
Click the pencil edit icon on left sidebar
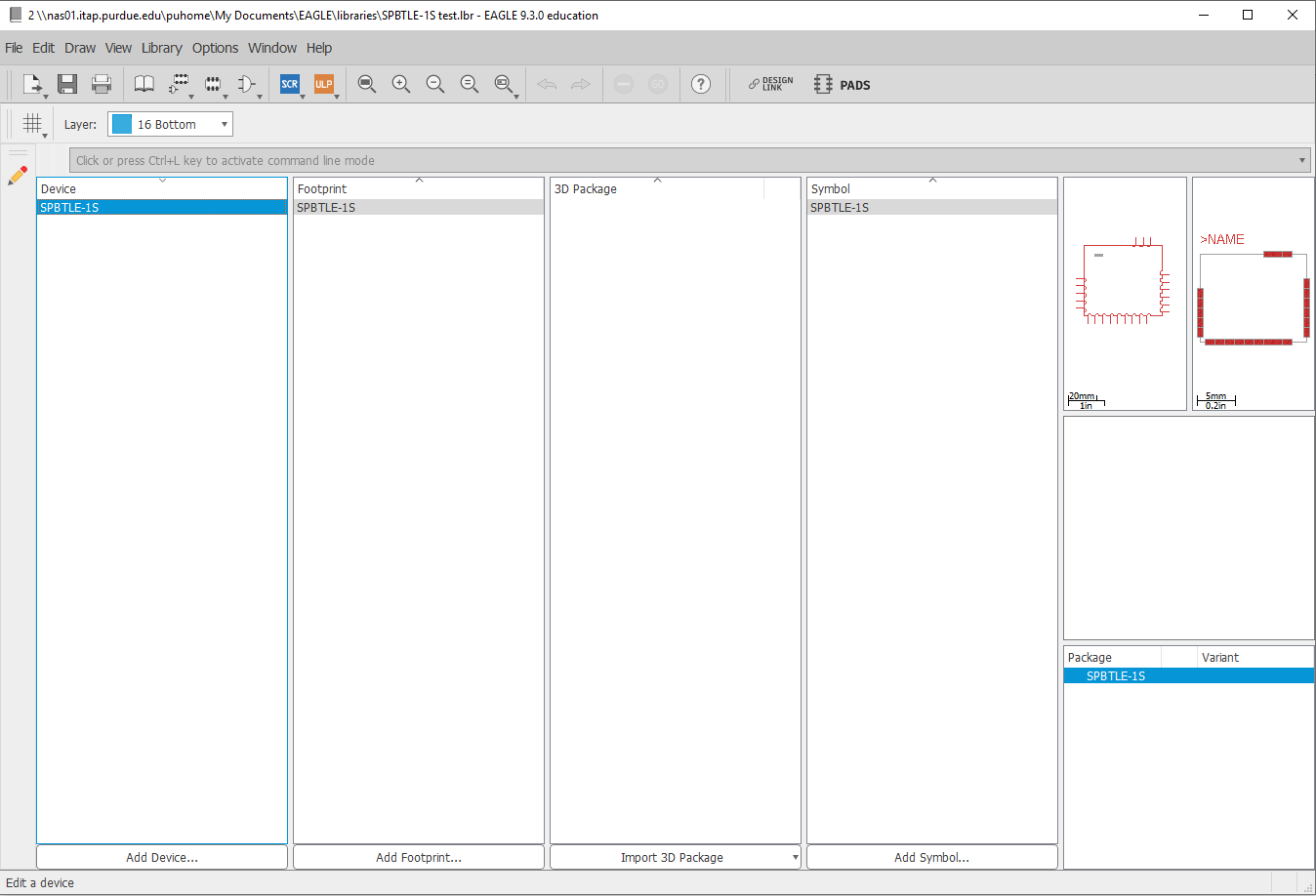[18, 176]
